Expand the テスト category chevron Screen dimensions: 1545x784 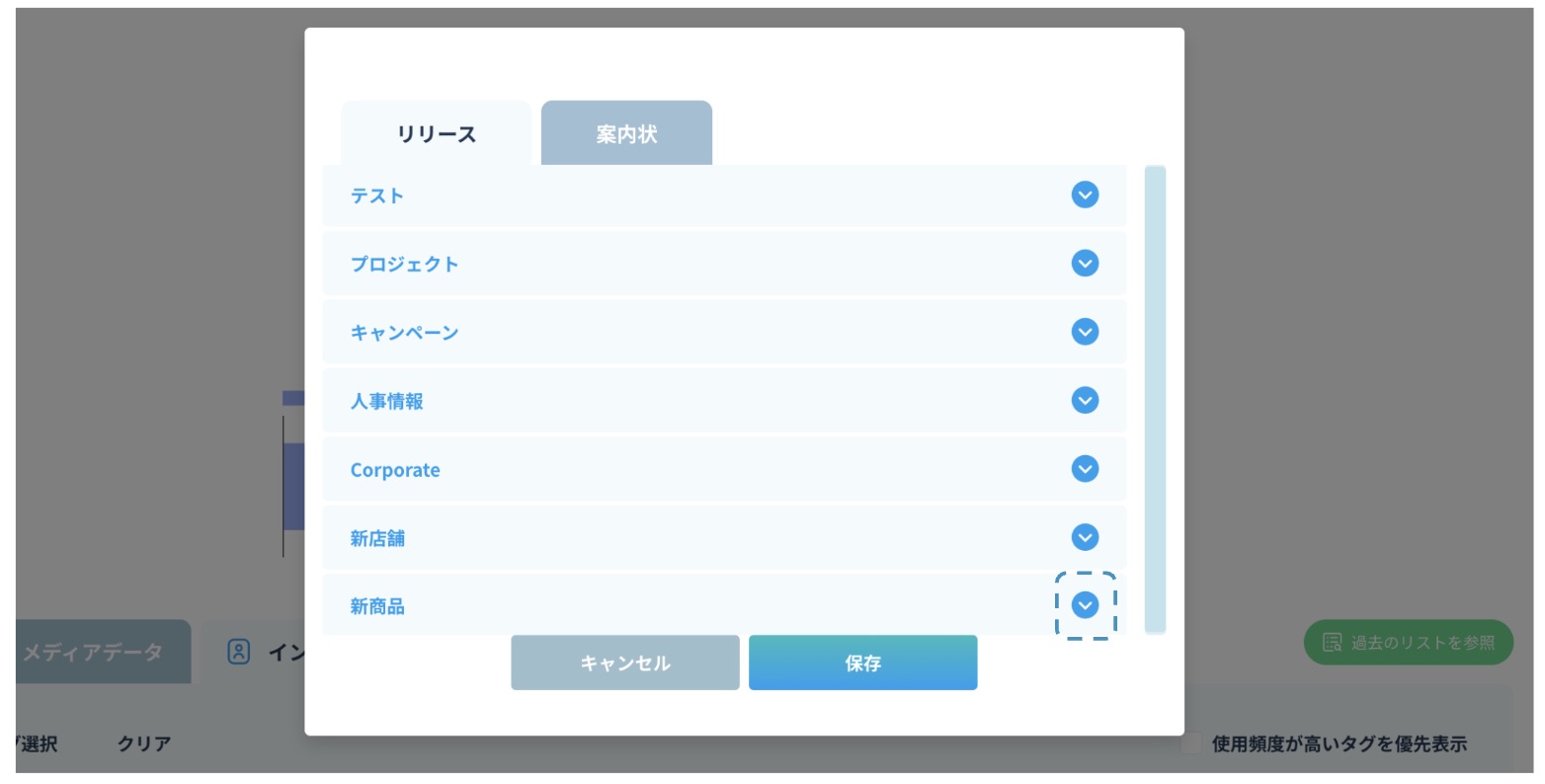click(1085, 196)
